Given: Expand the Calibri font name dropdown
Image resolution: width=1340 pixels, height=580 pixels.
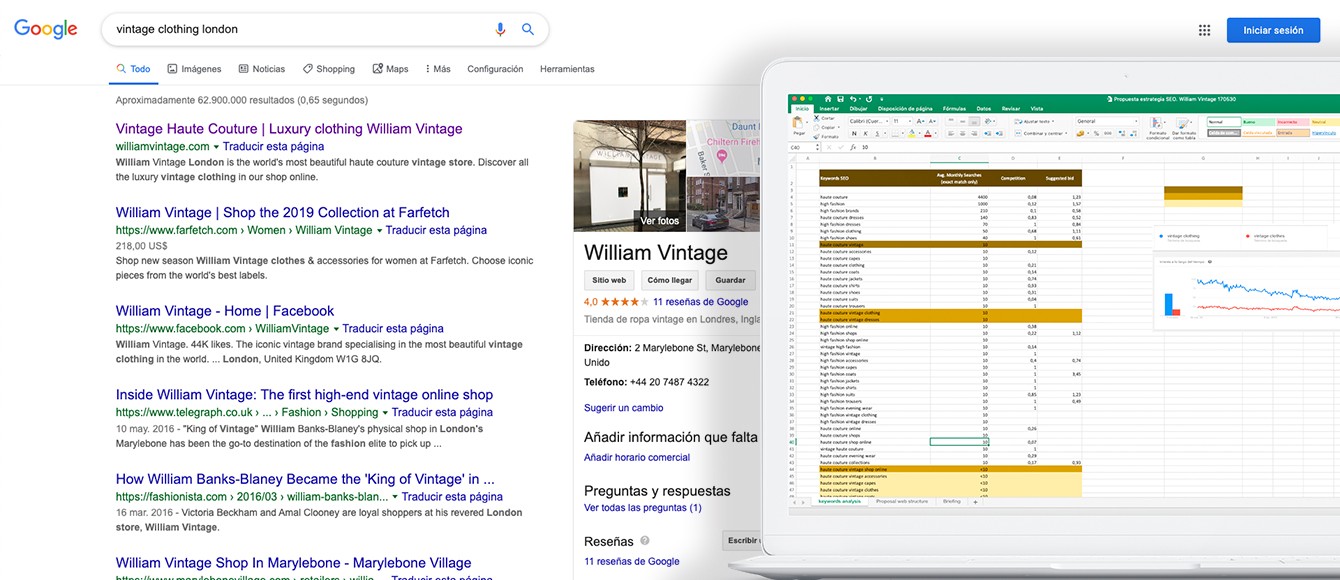Looking at the screenshot, I should pos(886,120).
